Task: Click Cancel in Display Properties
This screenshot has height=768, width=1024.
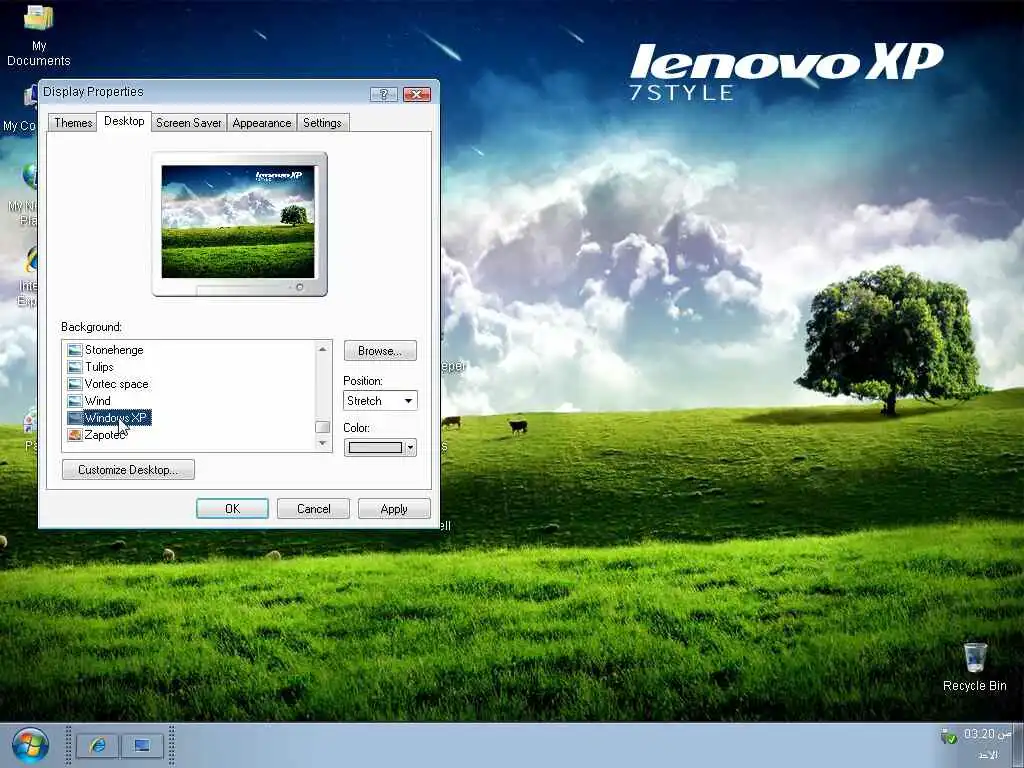Action: pos(313,509)
